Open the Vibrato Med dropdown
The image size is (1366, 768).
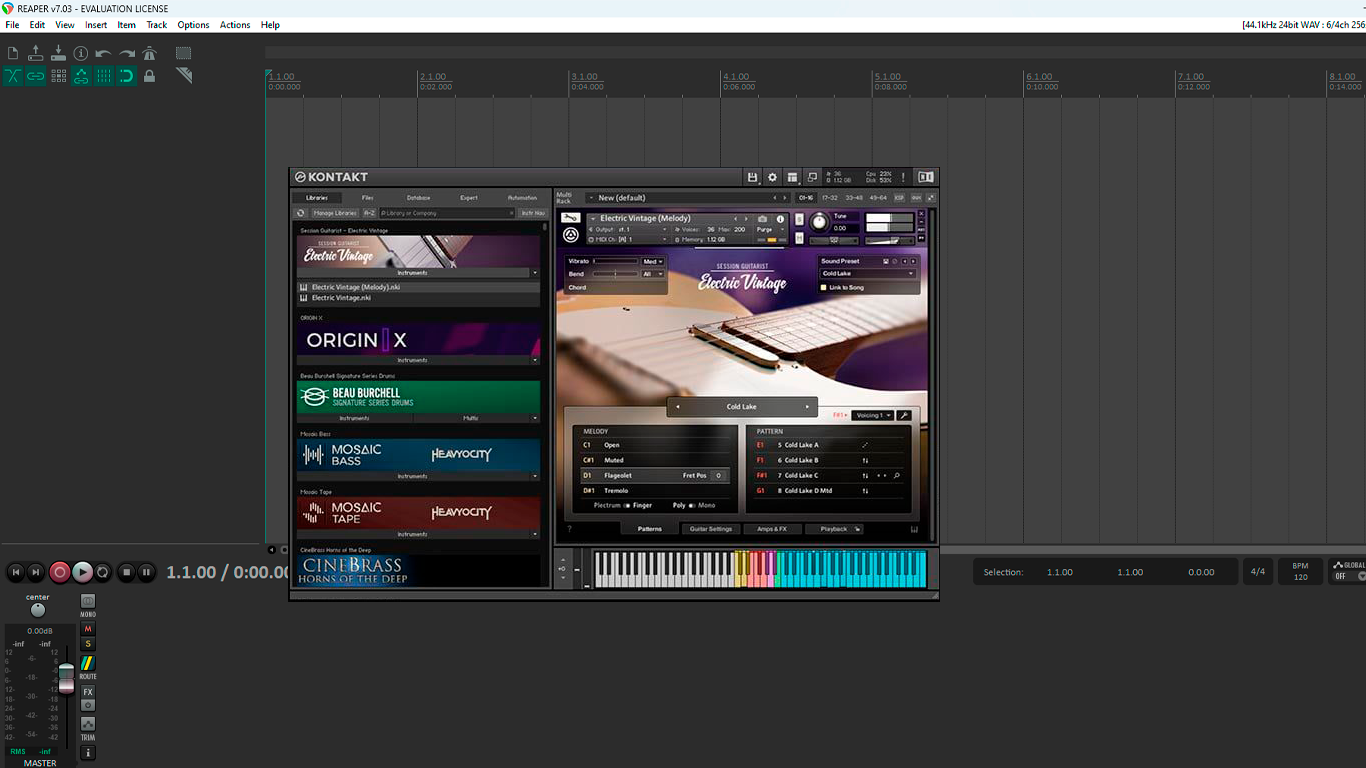click(x=653, y=262)
